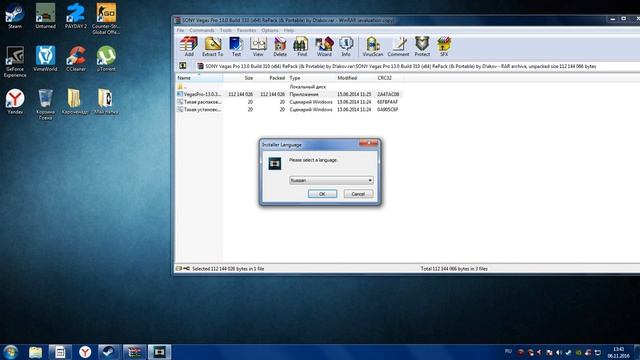Select the Yandex desktop icon
The image size is (640, 360).
(15, 102)
